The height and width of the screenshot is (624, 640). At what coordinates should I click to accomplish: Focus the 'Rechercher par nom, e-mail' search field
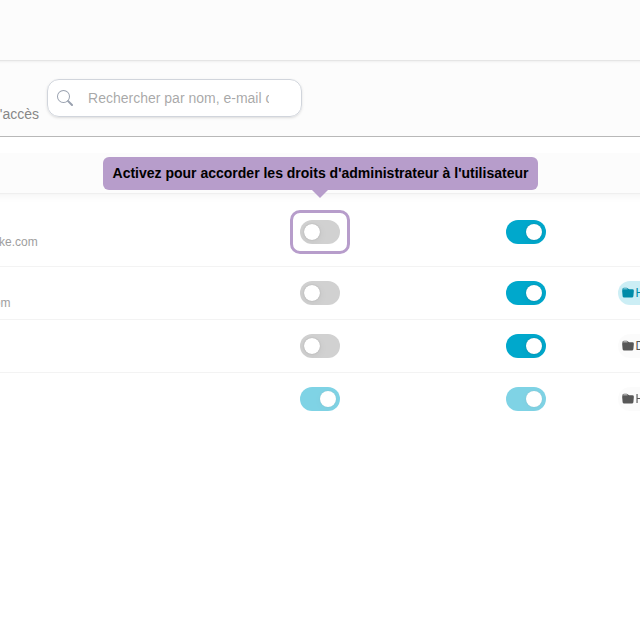coord(180,98)
